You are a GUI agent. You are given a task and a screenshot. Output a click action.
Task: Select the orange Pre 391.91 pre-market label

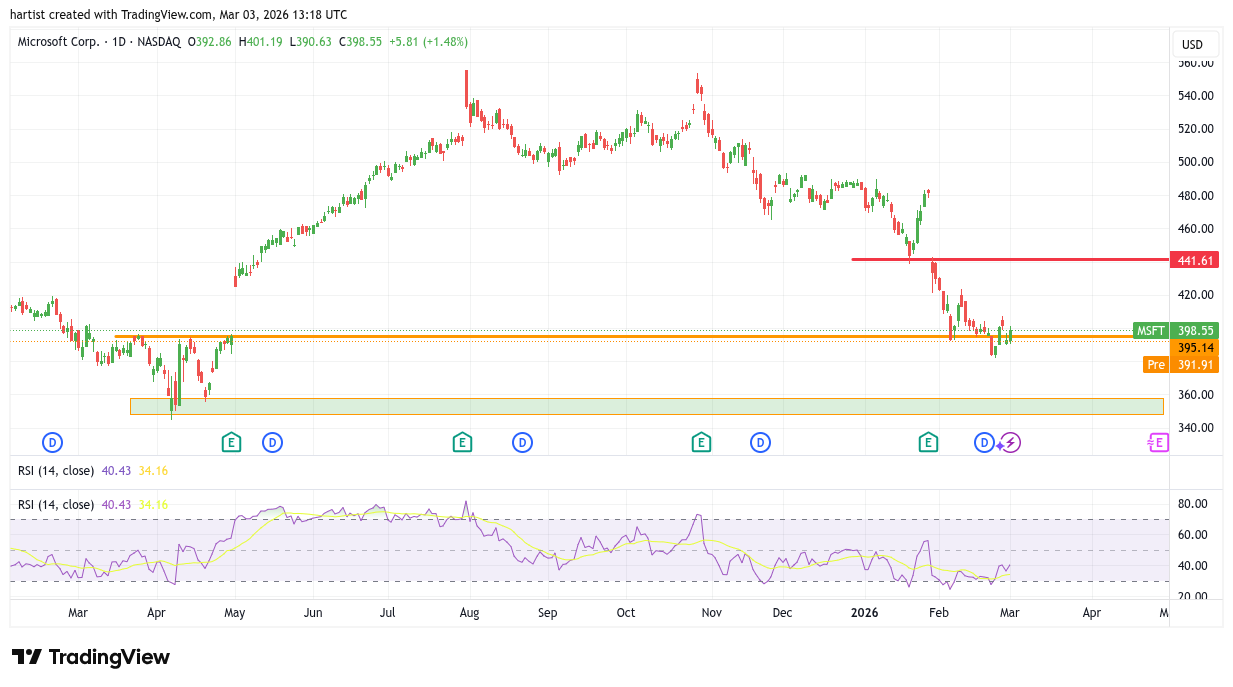[1180, 365]
